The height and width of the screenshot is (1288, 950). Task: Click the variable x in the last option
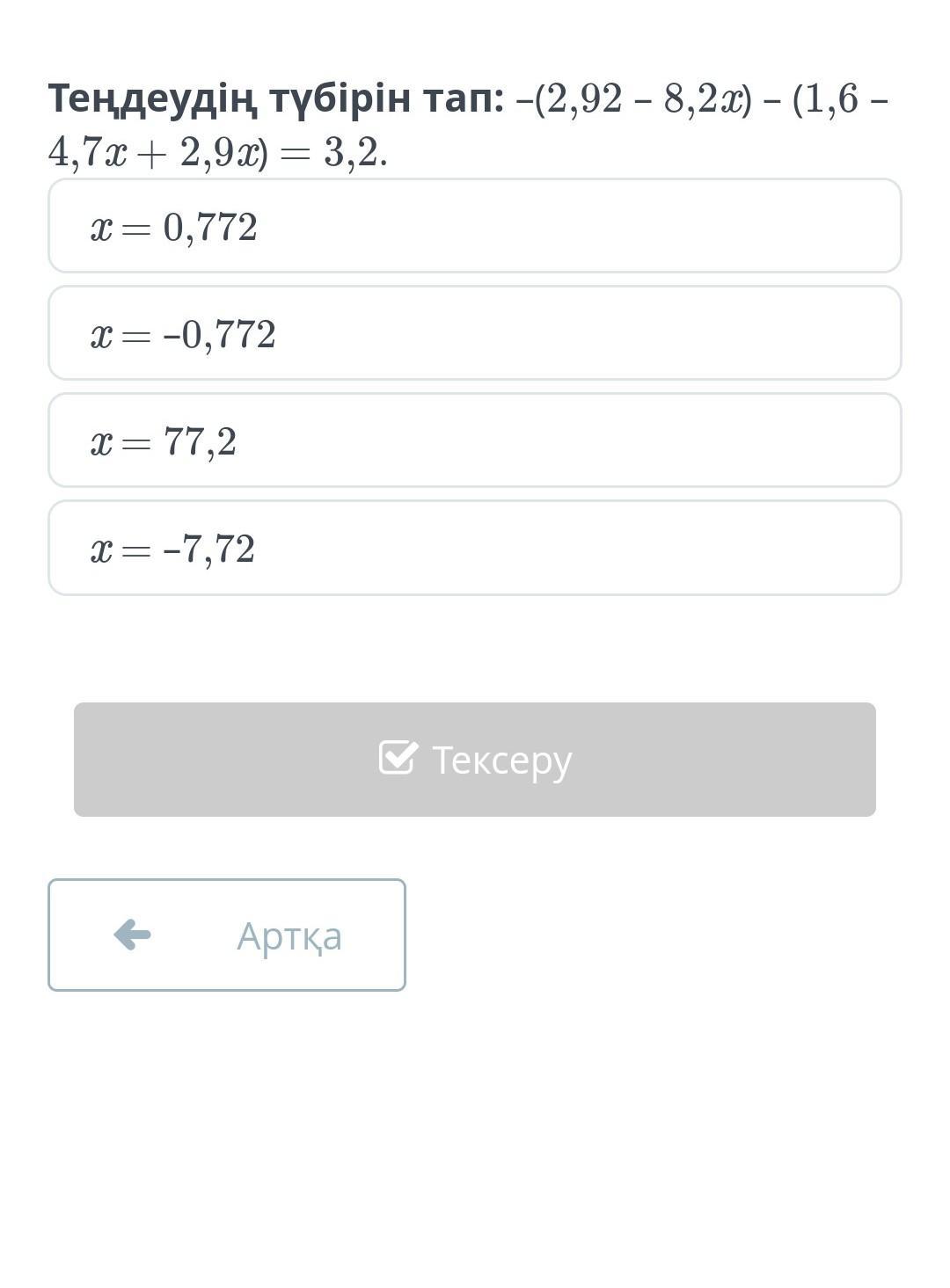tap(101, 550)
